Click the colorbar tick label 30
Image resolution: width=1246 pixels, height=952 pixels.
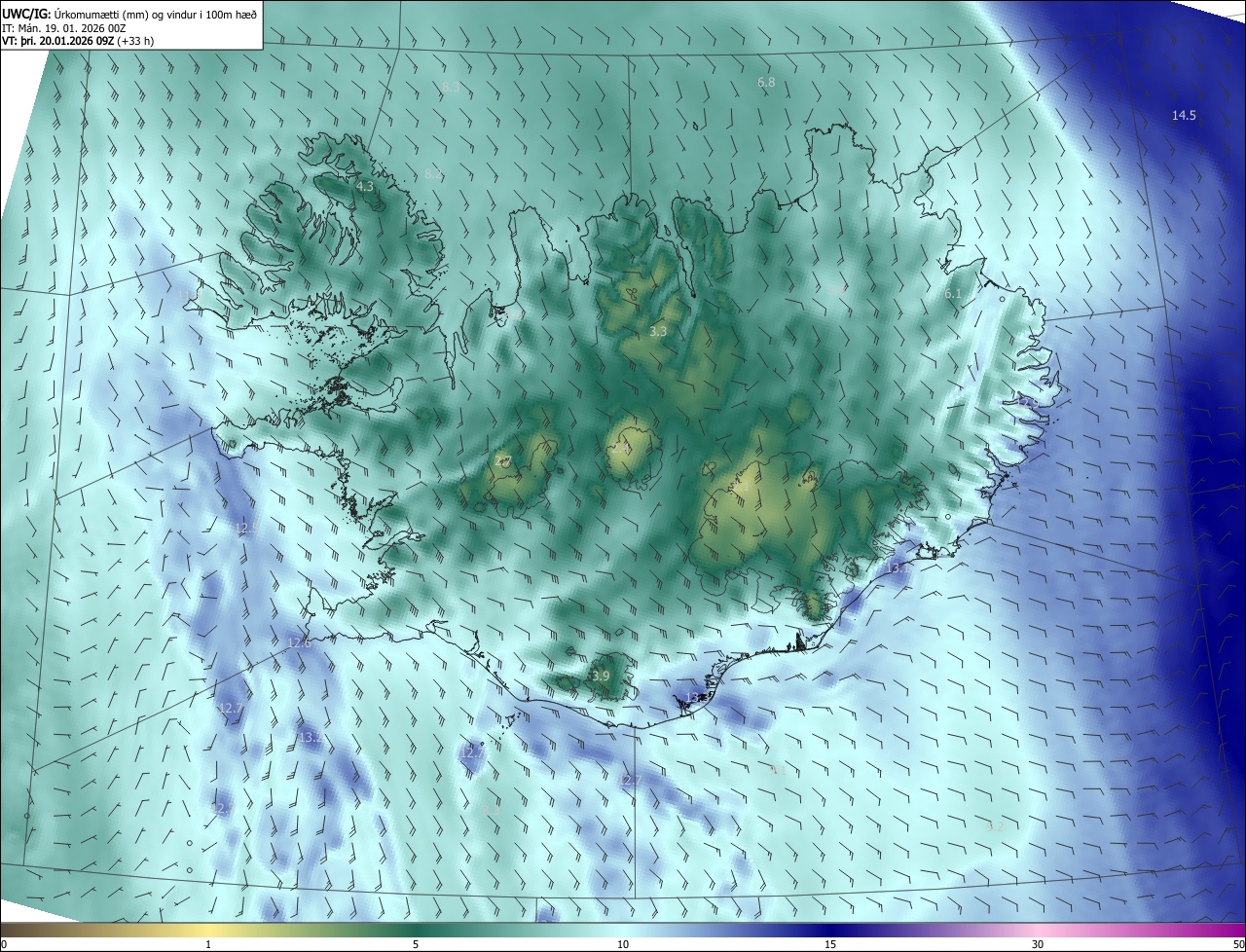click(1038, 944)
